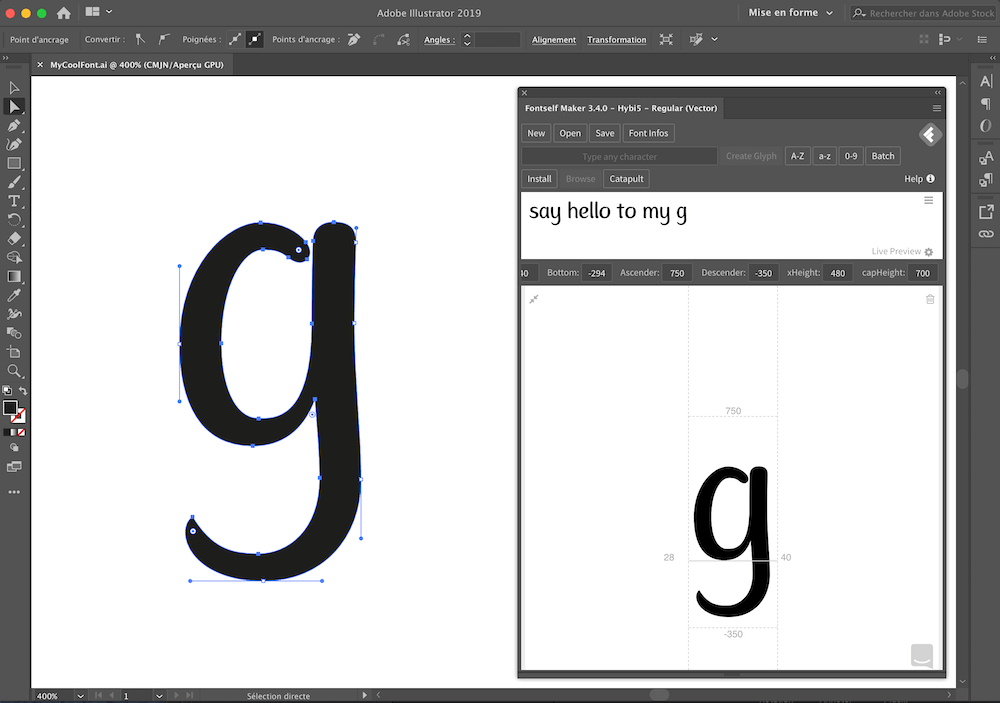Open the Fontself panel hamburger menu
Viewport: 1000px width, 703px height.
point(937,108)
